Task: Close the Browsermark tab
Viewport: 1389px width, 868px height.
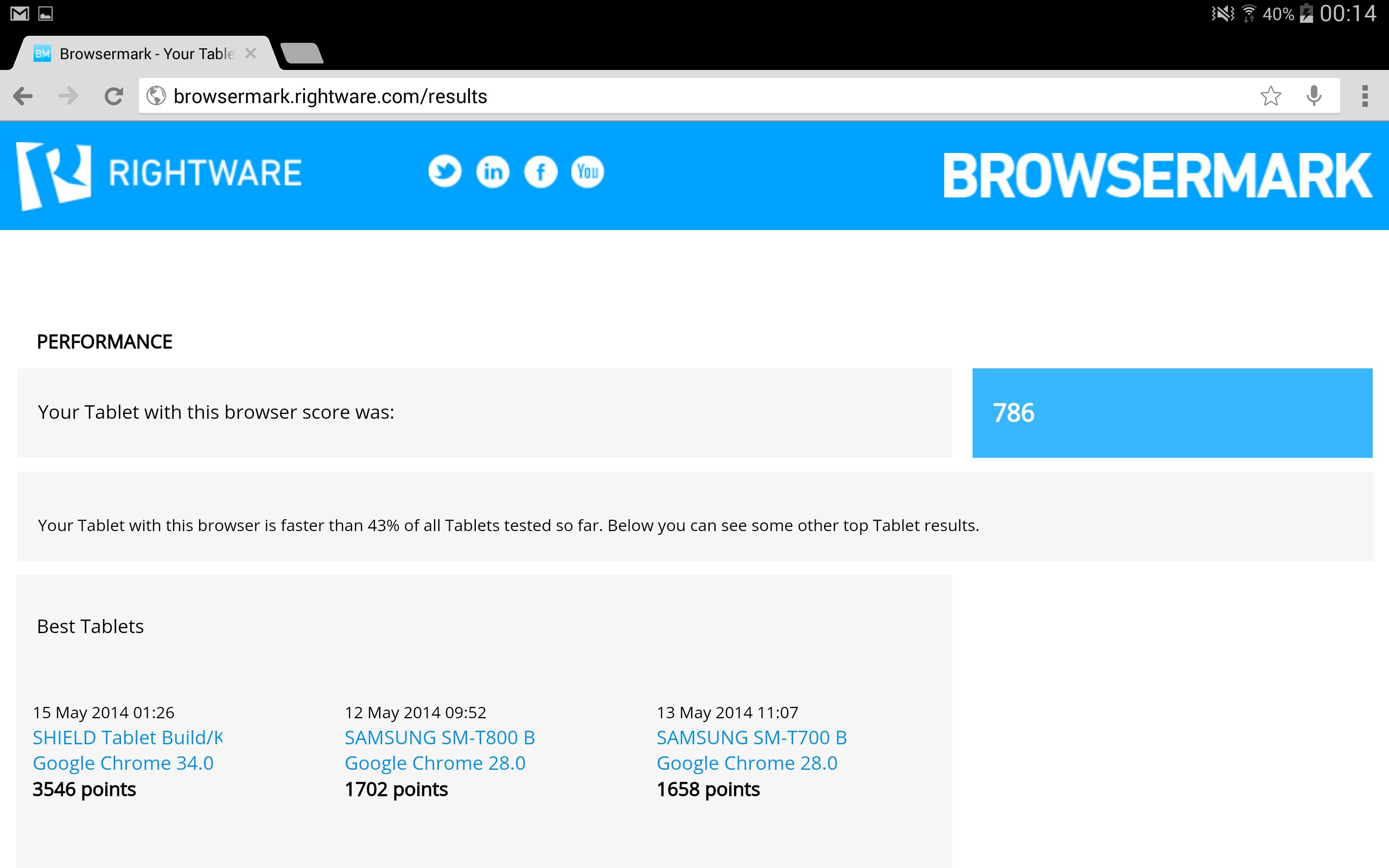Action: point(250,53)
